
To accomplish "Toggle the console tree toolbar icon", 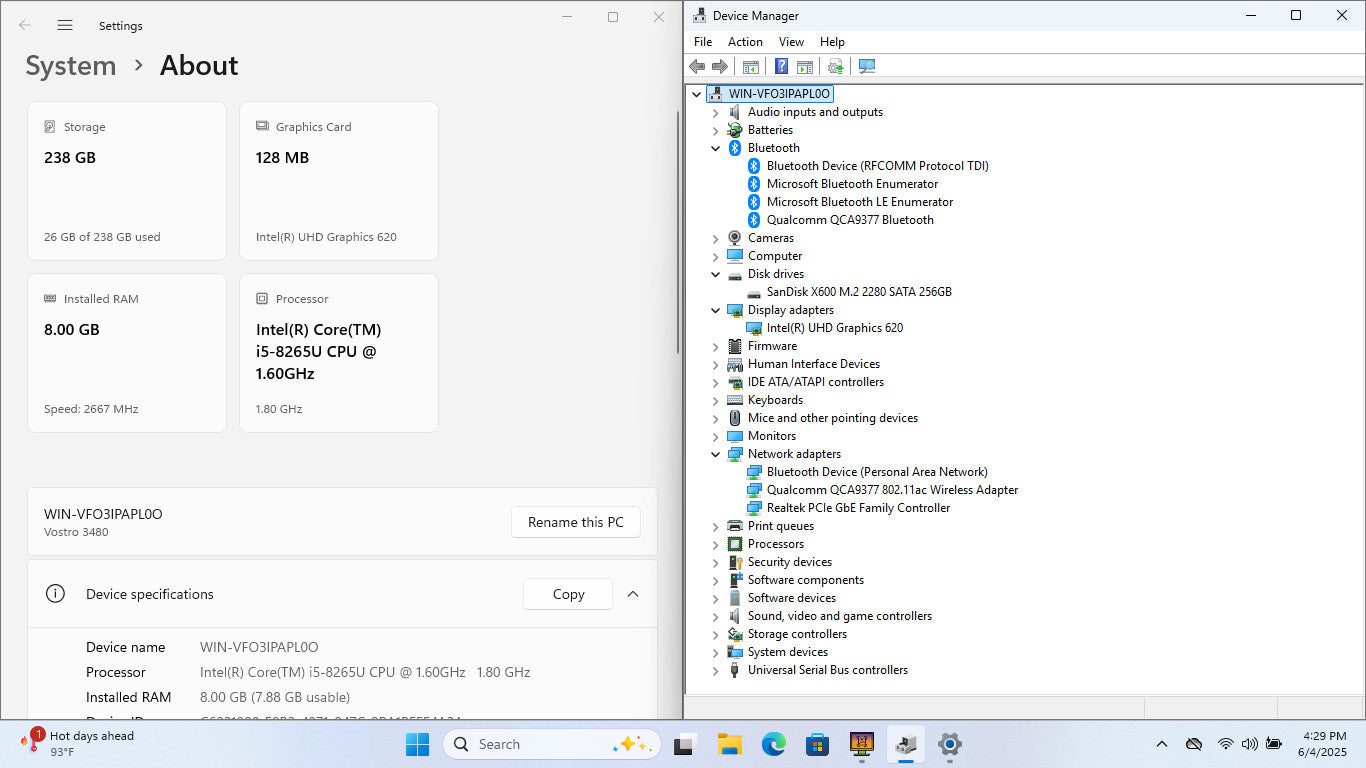I will click(x=750, y=66).
